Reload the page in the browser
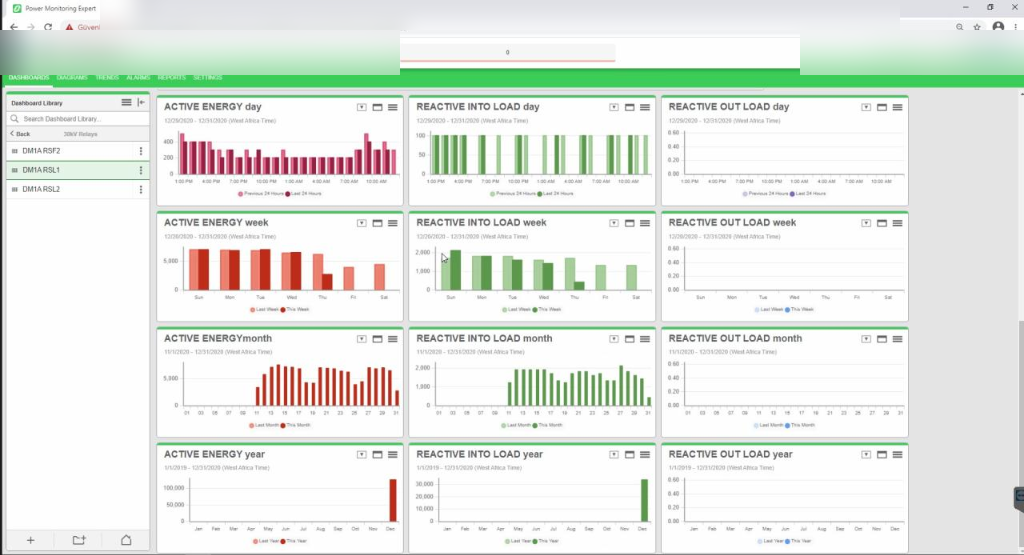 pos(48,27)
